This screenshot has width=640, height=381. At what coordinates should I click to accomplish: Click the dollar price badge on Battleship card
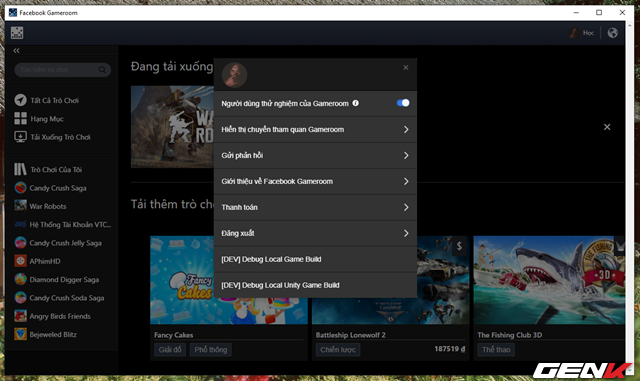click(x=459, y=246)
